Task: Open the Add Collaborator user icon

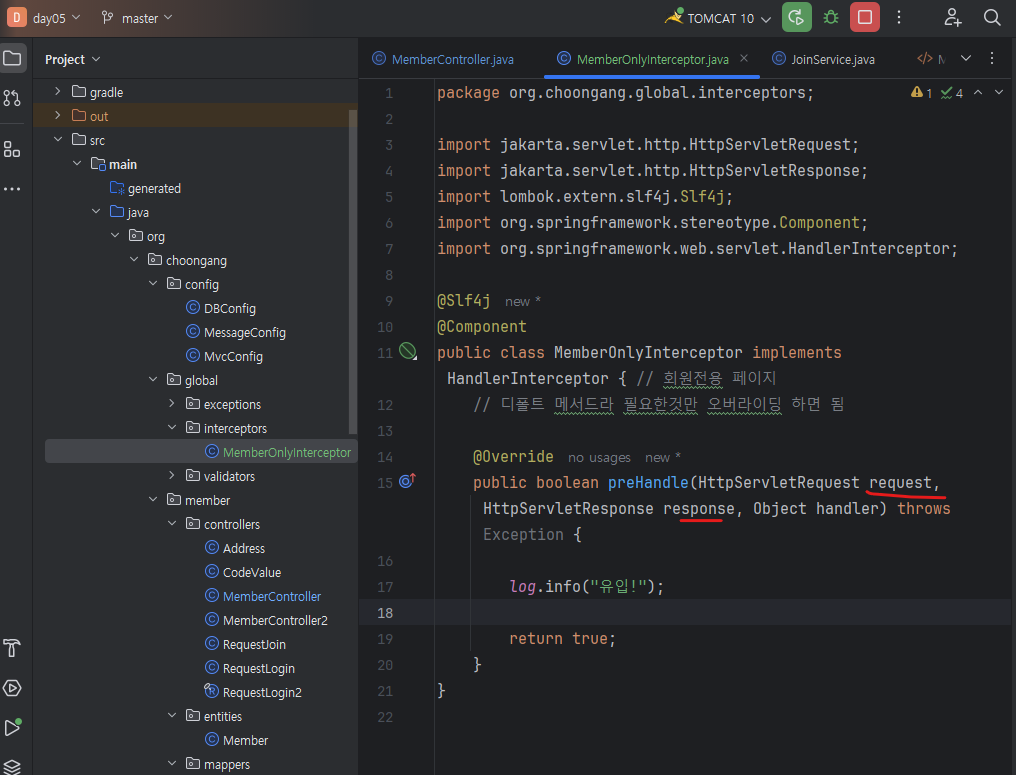Action: click(952, 17)
